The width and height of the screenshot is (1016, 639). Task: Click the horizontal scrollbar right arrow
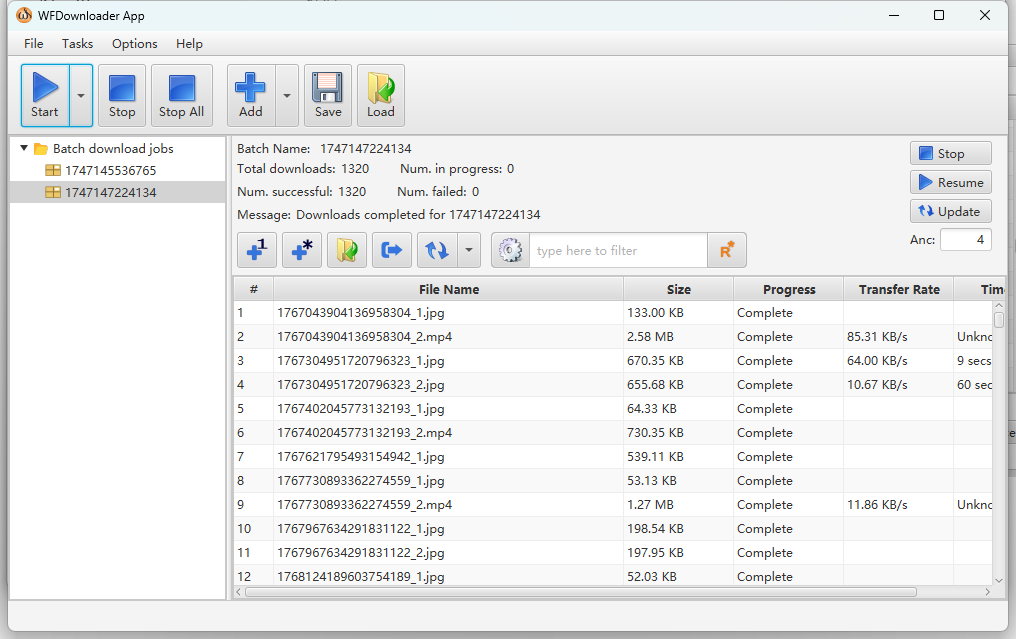[x=987, y=592]
